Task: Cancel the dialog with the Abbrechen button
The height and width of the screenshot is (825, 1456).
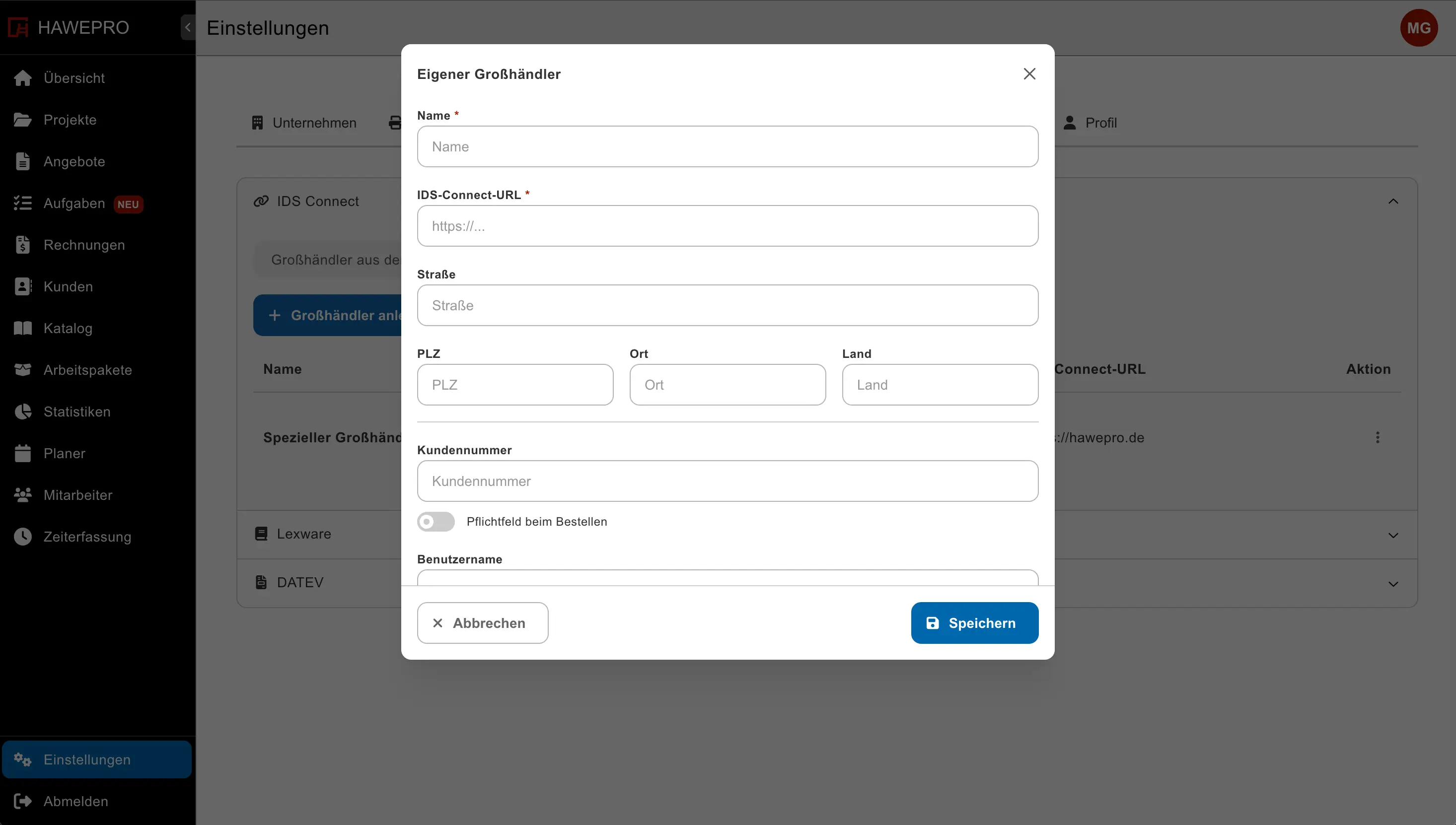Action: [x=482, y=622]
